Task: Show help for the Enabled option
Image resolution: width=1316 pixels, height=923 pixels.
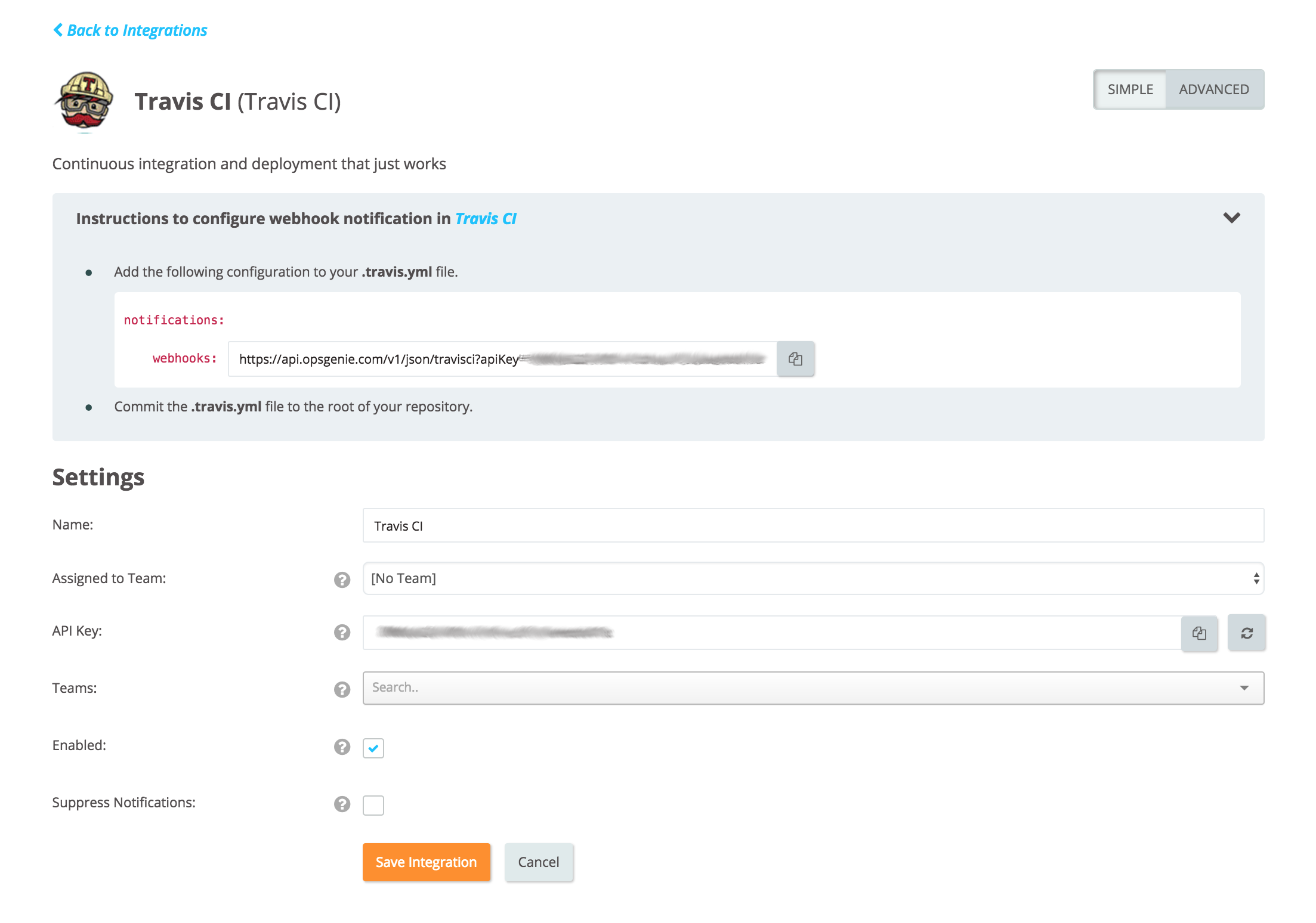Action: point(342,747)
